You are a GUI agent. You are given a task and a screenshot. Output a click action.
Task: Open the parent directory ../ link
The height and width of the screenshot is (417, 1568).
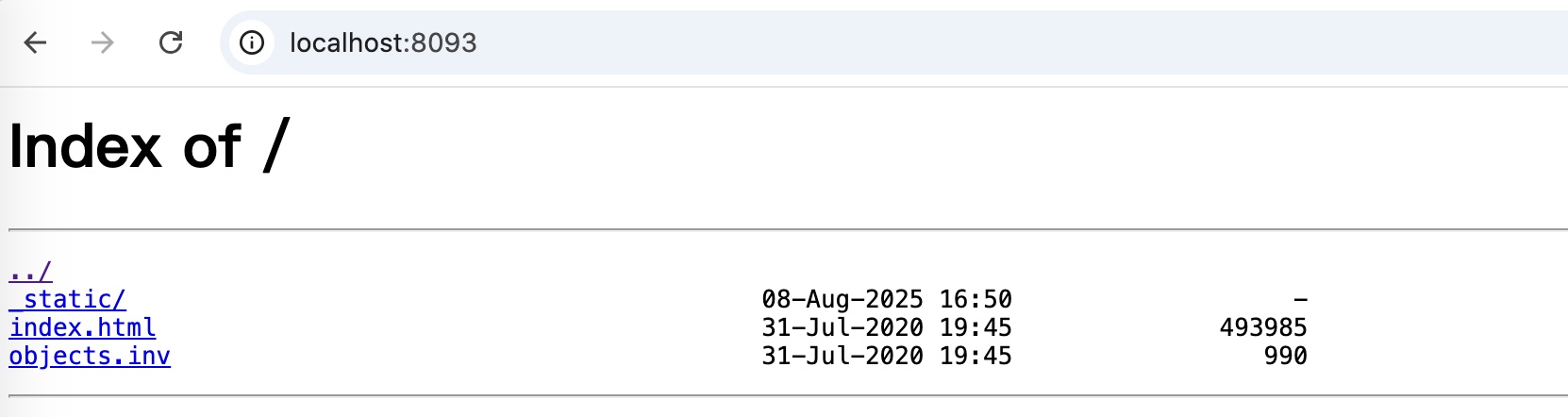coord(30,272)
